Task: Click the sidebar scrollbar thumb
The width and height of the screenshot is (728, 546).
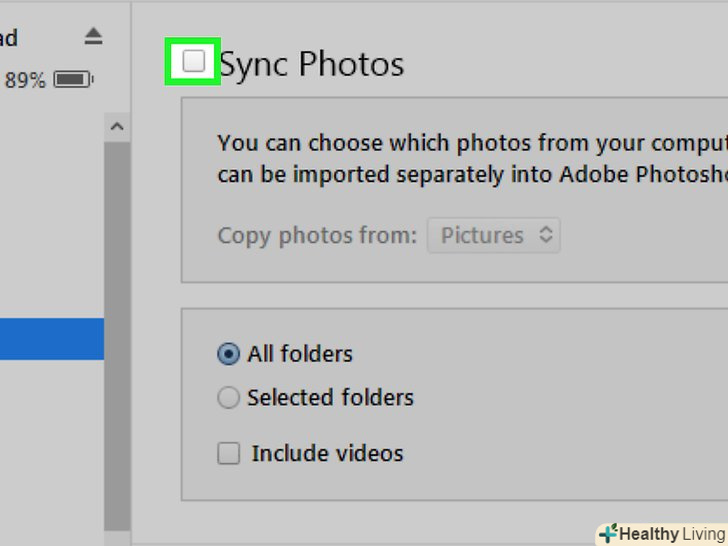Action: coord(117,330)
